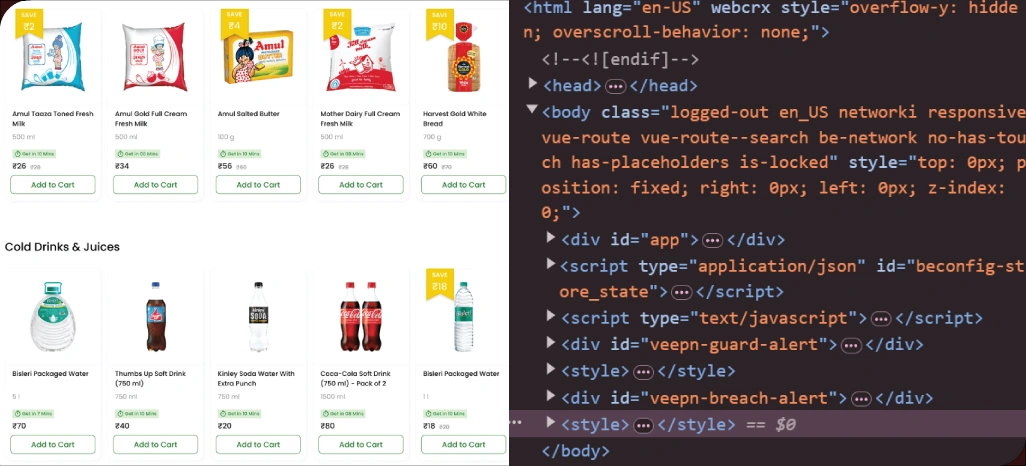Screen dimensions: 1026x466
Task: Expand the veepn-breach-alert div node
Action: tap(551, 397)
